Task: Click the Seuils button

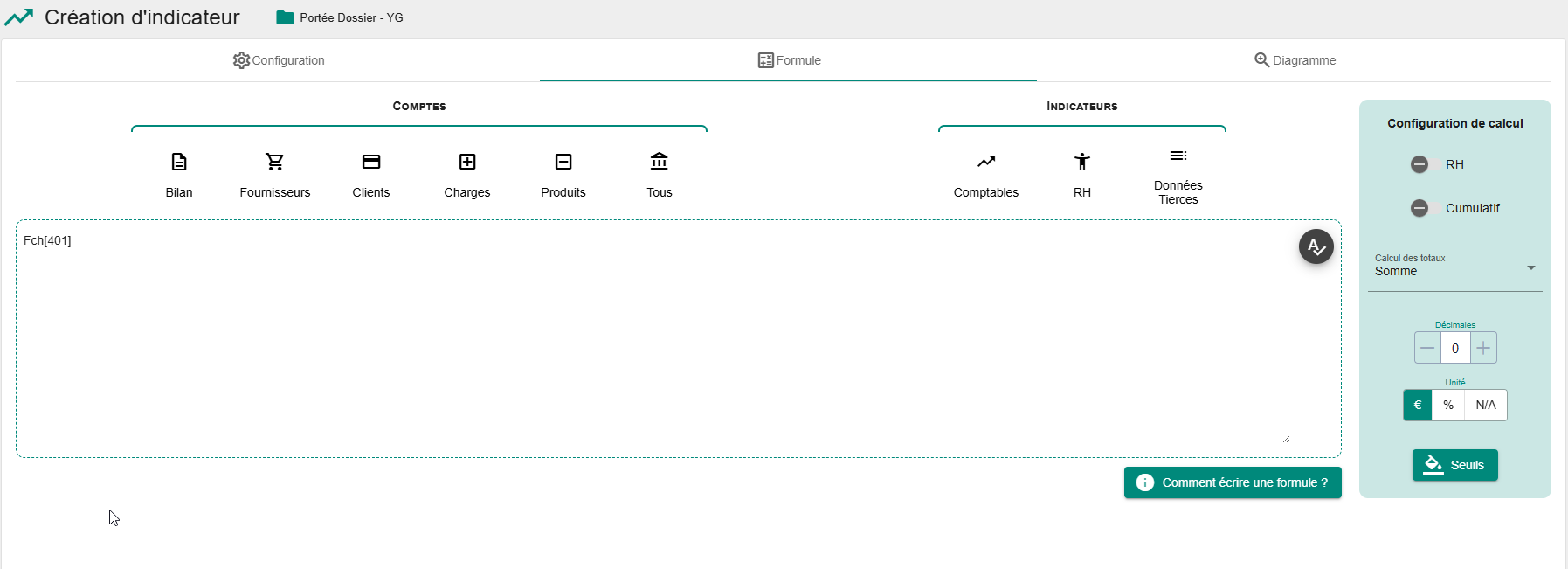Action: point(1454,465)
